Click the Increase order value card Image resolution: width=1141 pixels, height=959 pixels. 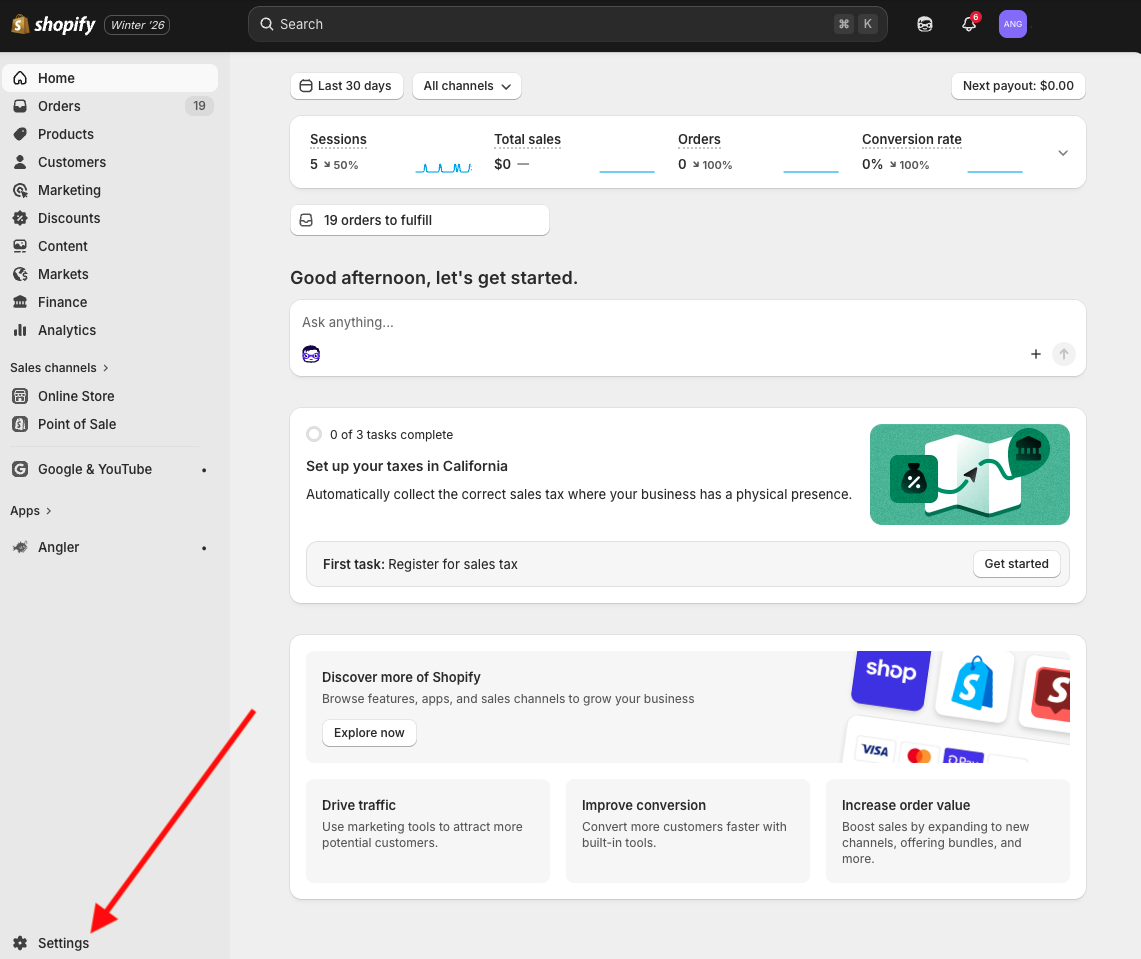click(947, 831)
